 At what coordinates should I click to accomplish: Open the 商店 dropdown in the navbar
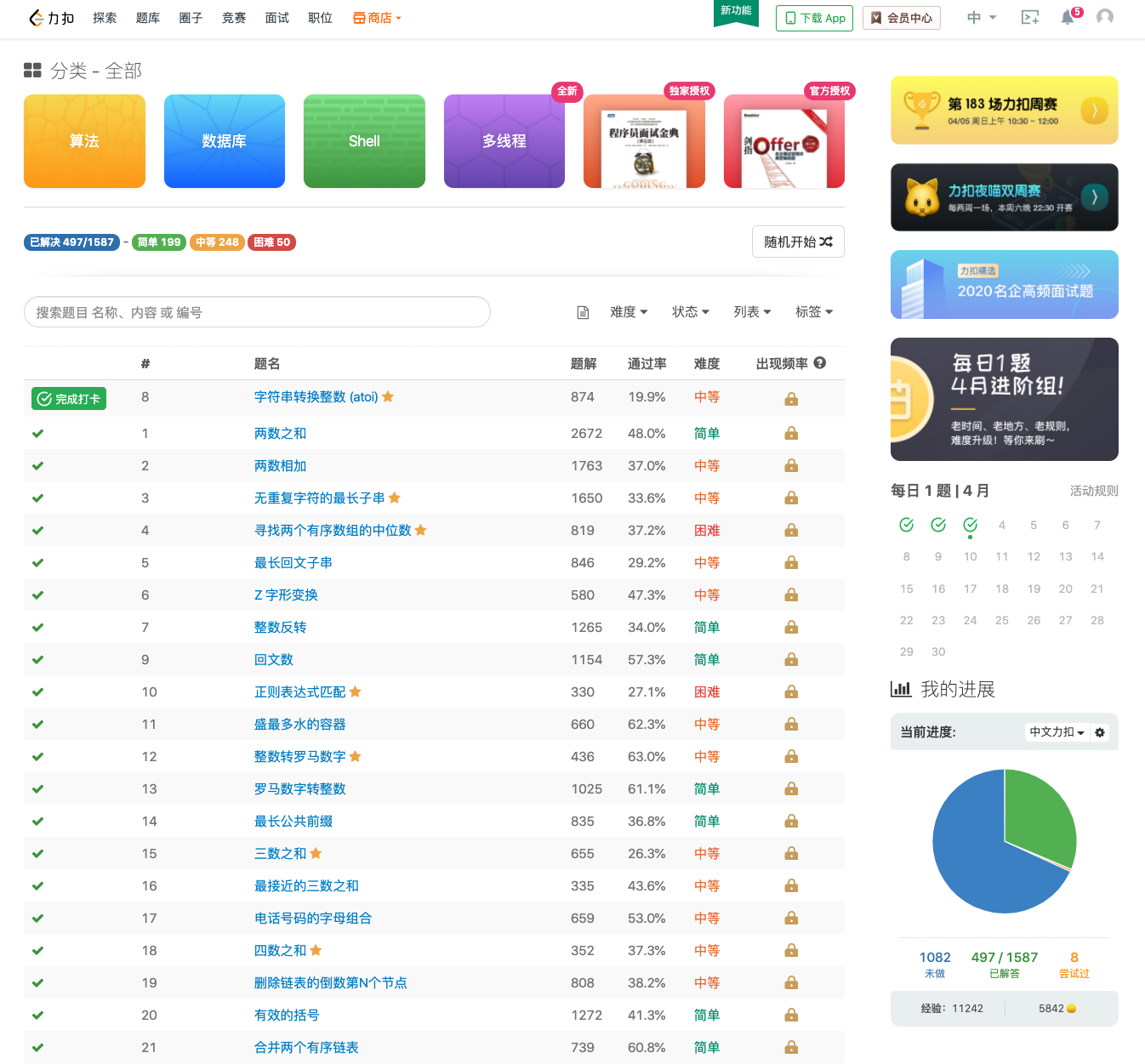(x=377, y=17)
